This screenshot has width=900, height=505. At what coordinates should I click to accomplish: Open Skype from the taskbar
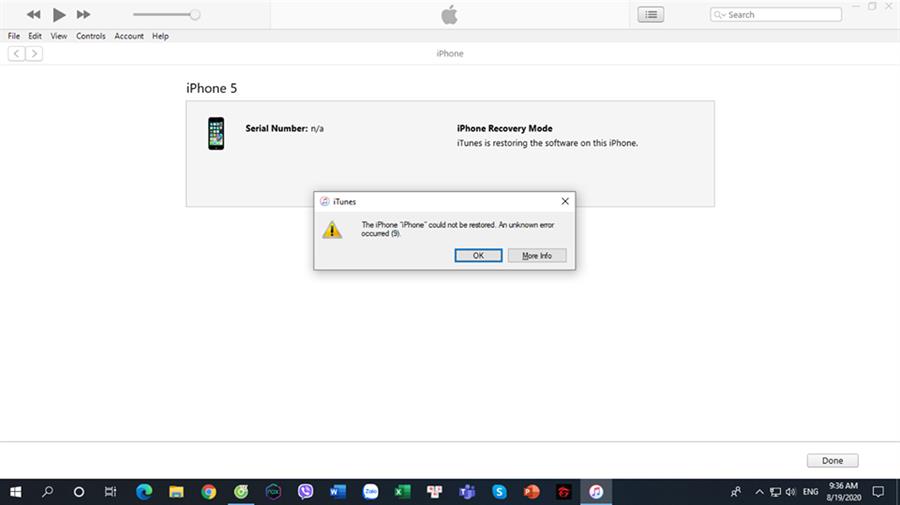(x=499, y=492)
